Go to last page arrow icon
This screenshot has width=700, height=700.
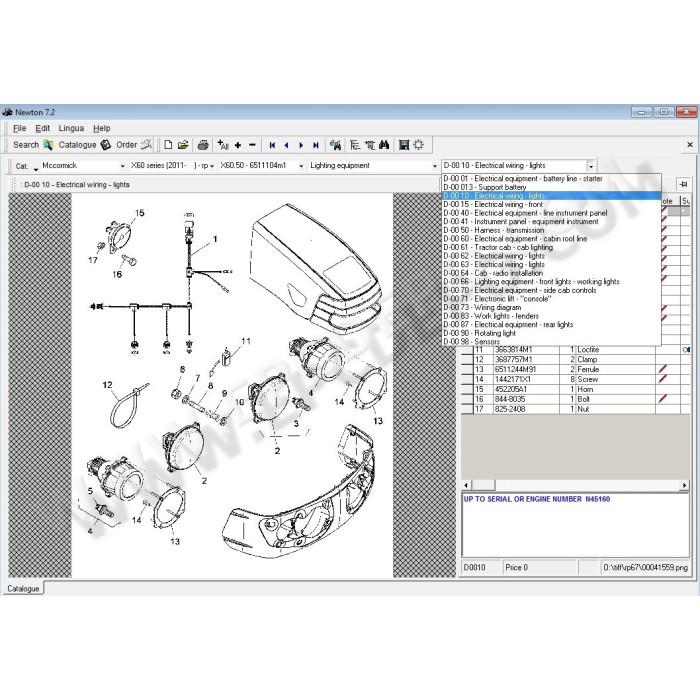316,145
